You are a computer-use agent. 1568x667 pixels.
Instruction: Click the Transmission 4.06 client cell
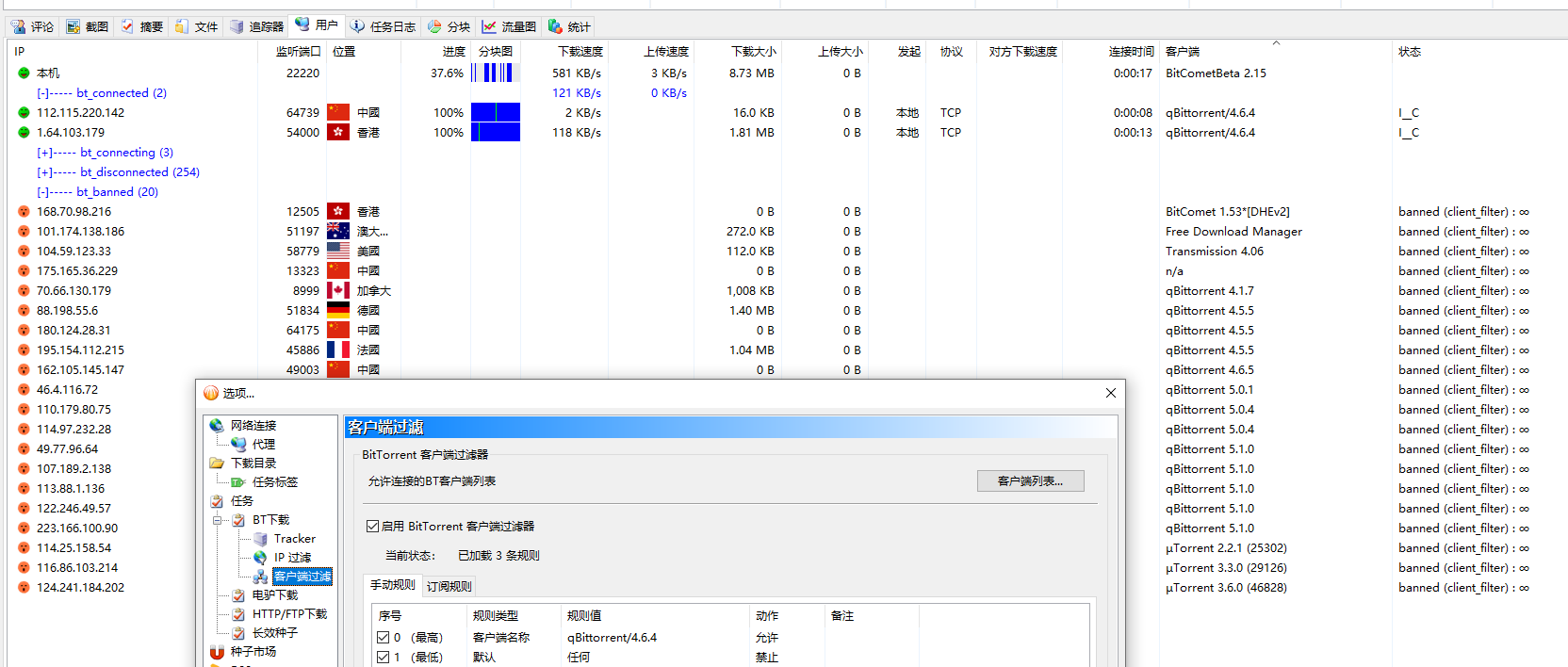(1215, 251)
